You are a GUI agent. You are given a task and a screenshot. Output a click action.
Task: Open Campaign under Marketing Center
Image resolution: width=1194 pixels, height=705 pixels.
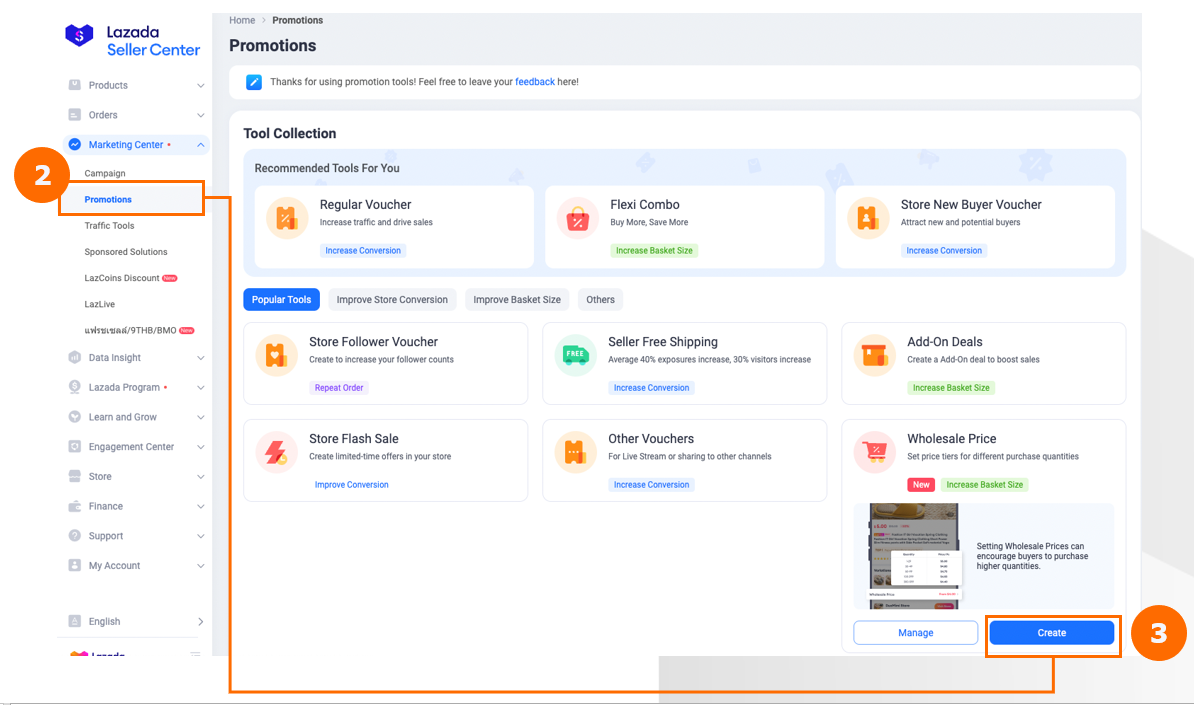click(x=105, y=173)
